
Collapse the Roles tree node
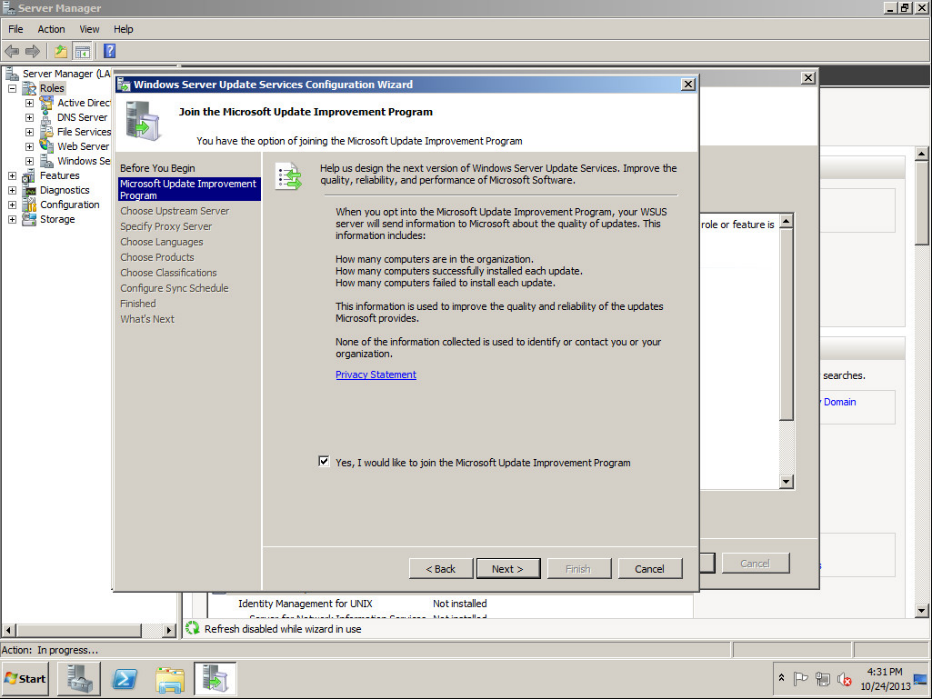pos(12,89)
